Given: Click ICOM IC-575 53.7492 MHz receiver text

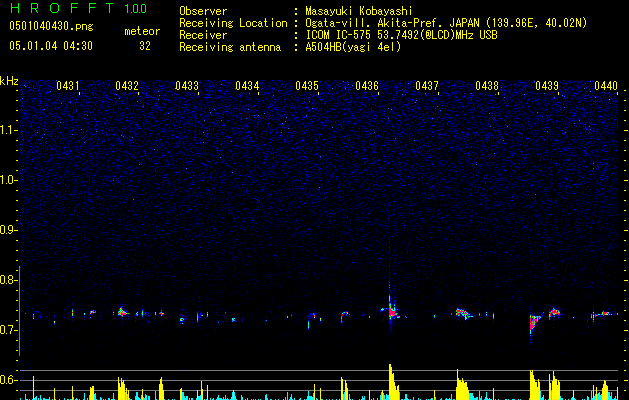Looking at the screenshot, I should pyautogui.click(x=402, y=35).
